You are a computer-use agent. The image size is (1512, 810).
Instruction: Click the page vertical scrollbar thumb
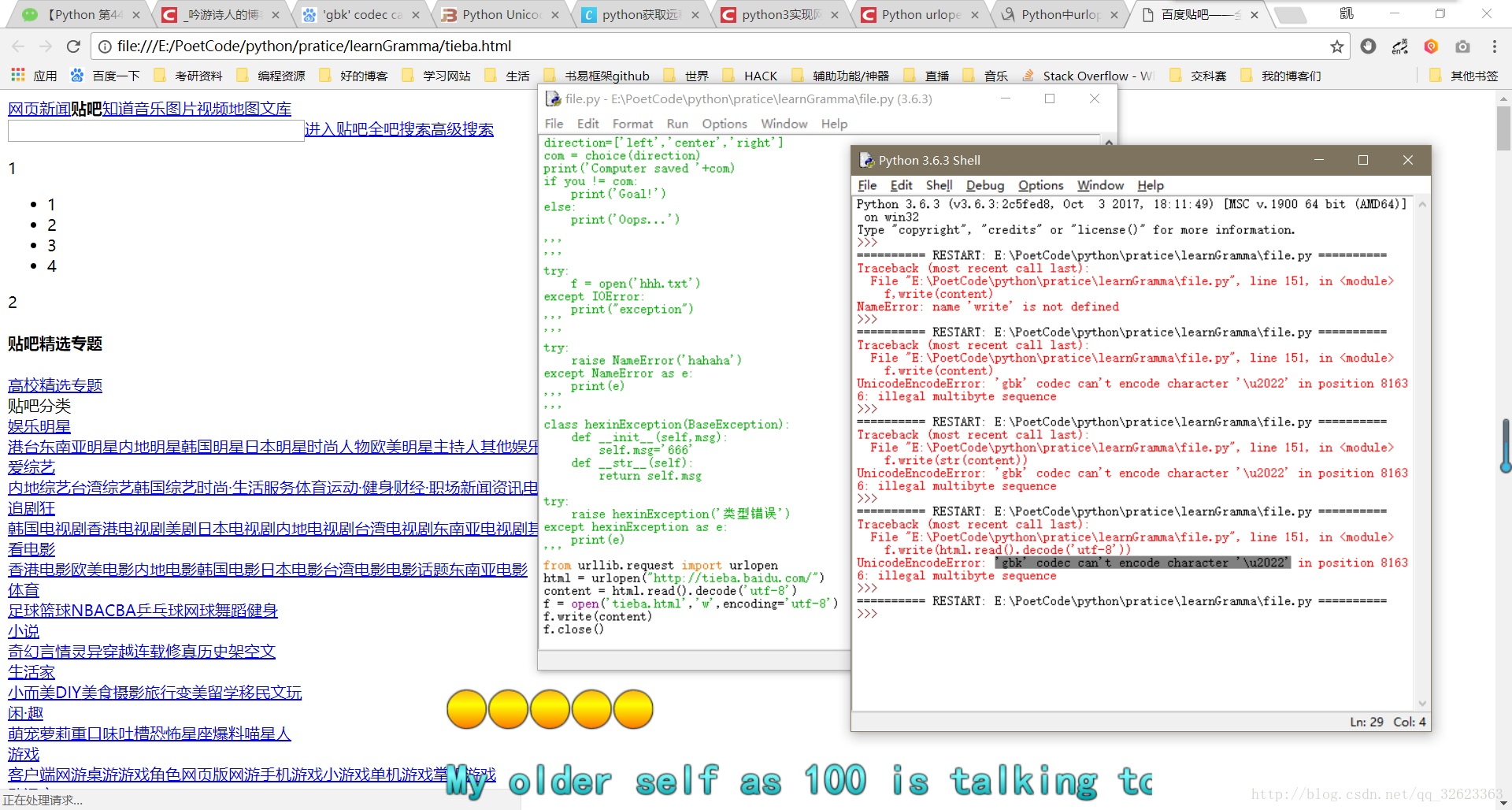[x=1503, y=128]
